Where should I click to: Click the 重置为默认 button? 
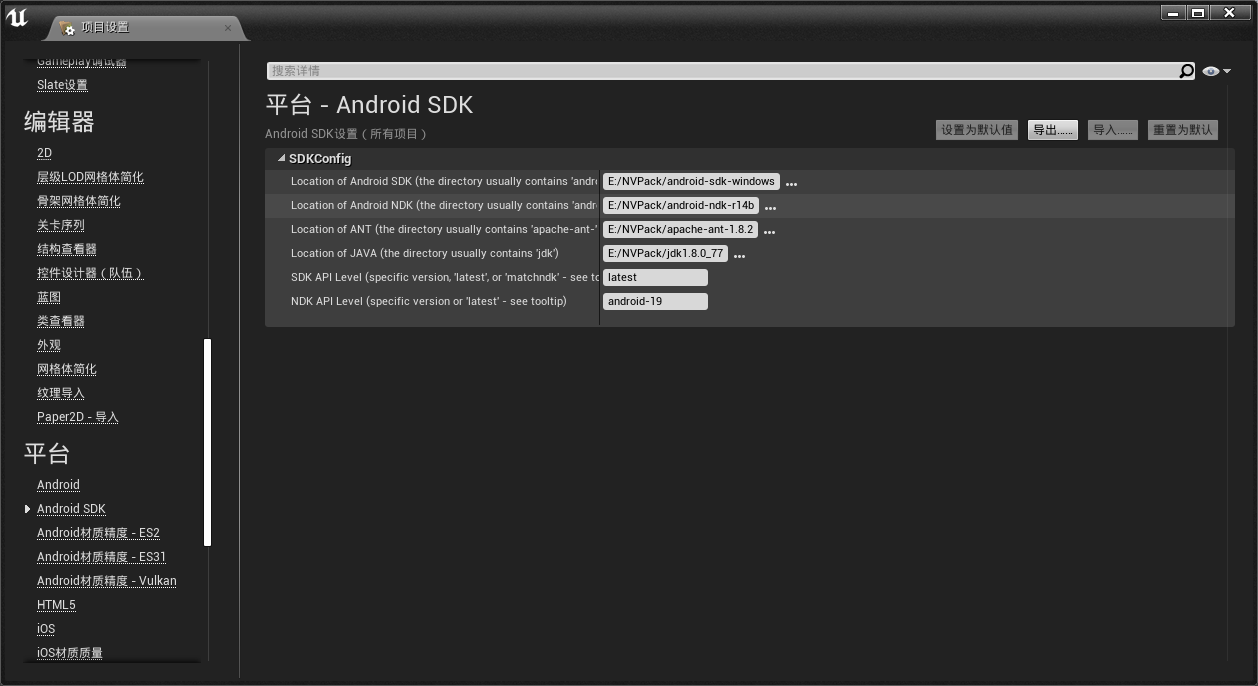pos(1183,130)
